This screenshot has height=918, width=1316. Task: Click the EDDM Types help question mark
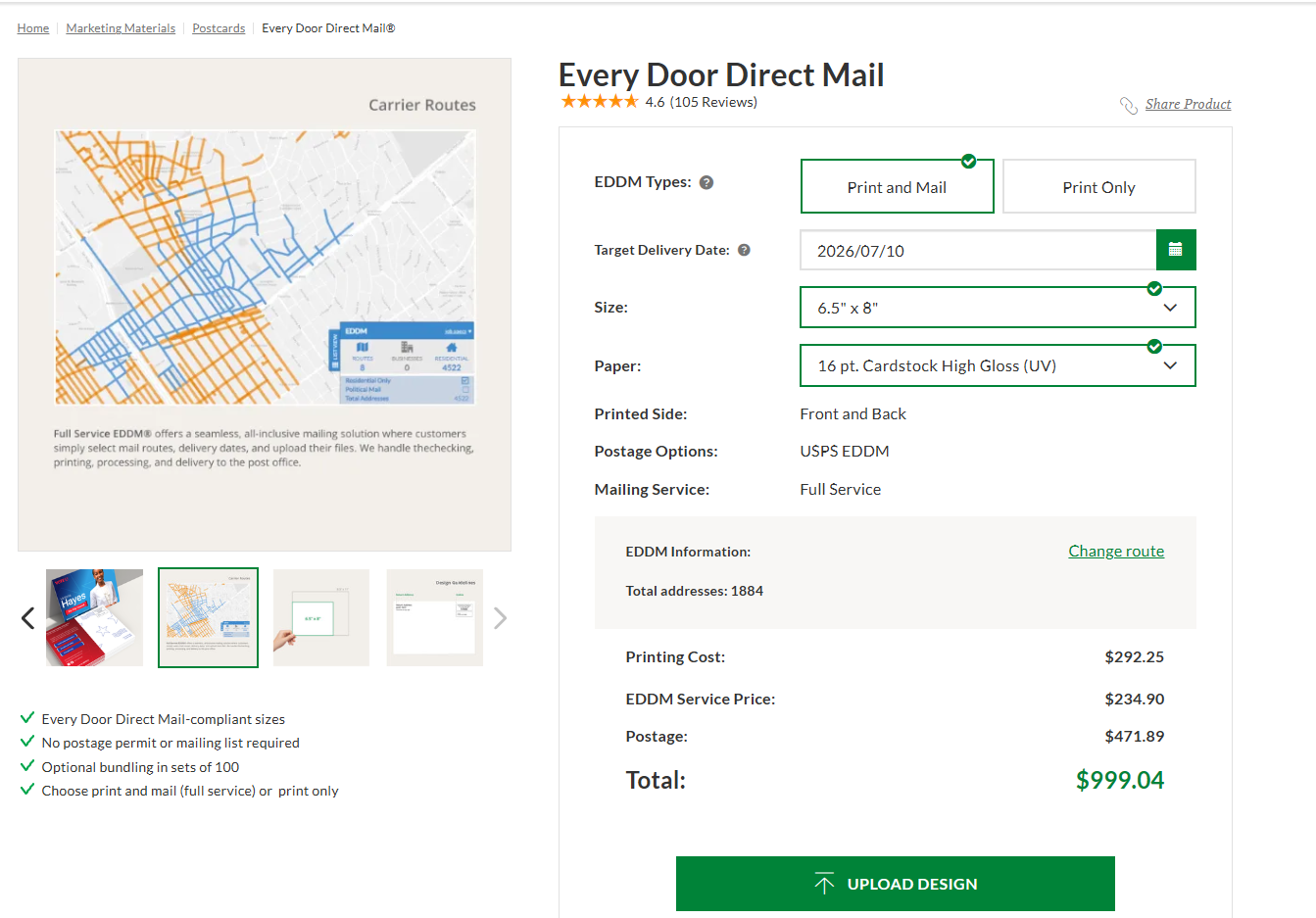(x=707, y=182)
